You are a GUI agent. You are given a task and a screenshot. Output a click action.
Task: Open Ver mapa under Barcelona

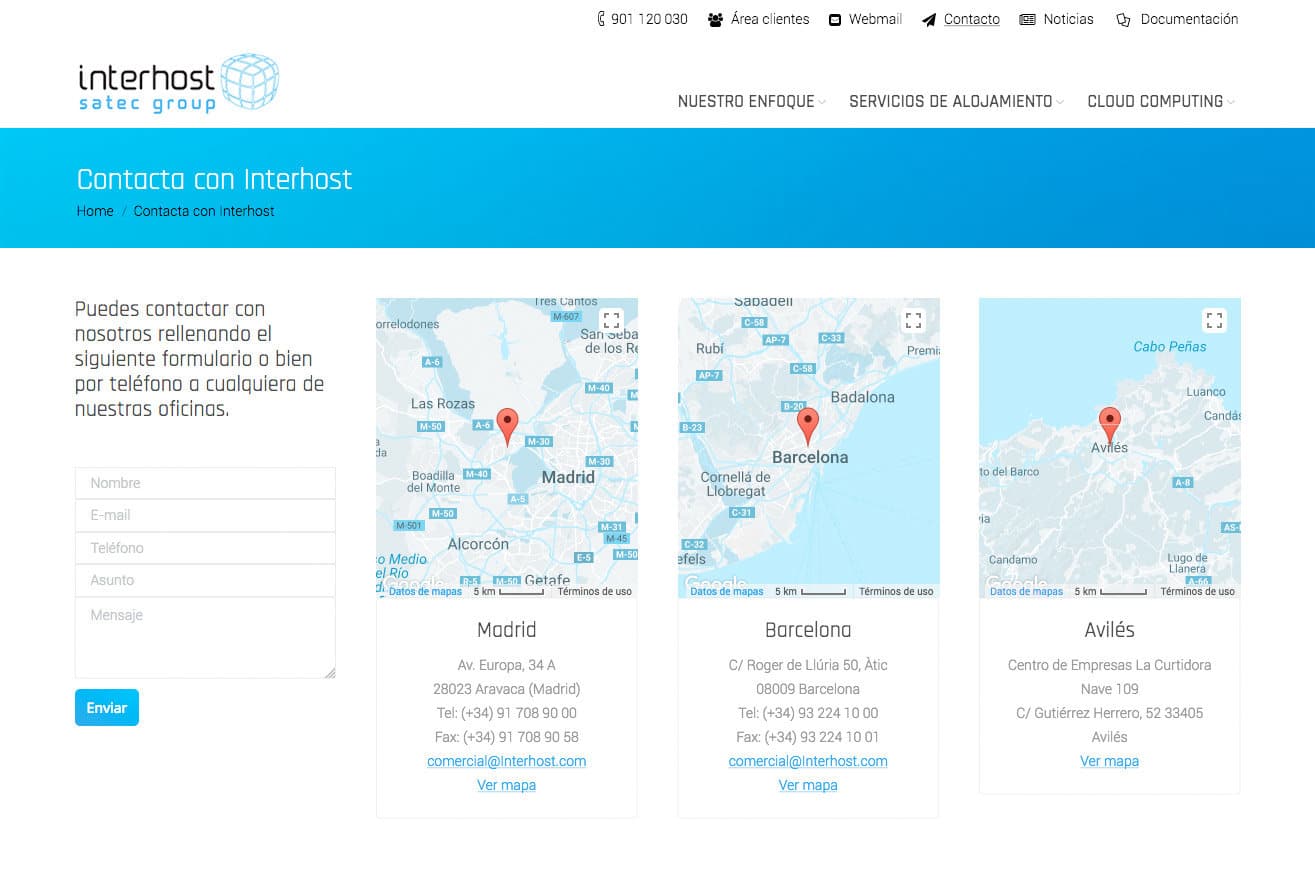(808, 785)
